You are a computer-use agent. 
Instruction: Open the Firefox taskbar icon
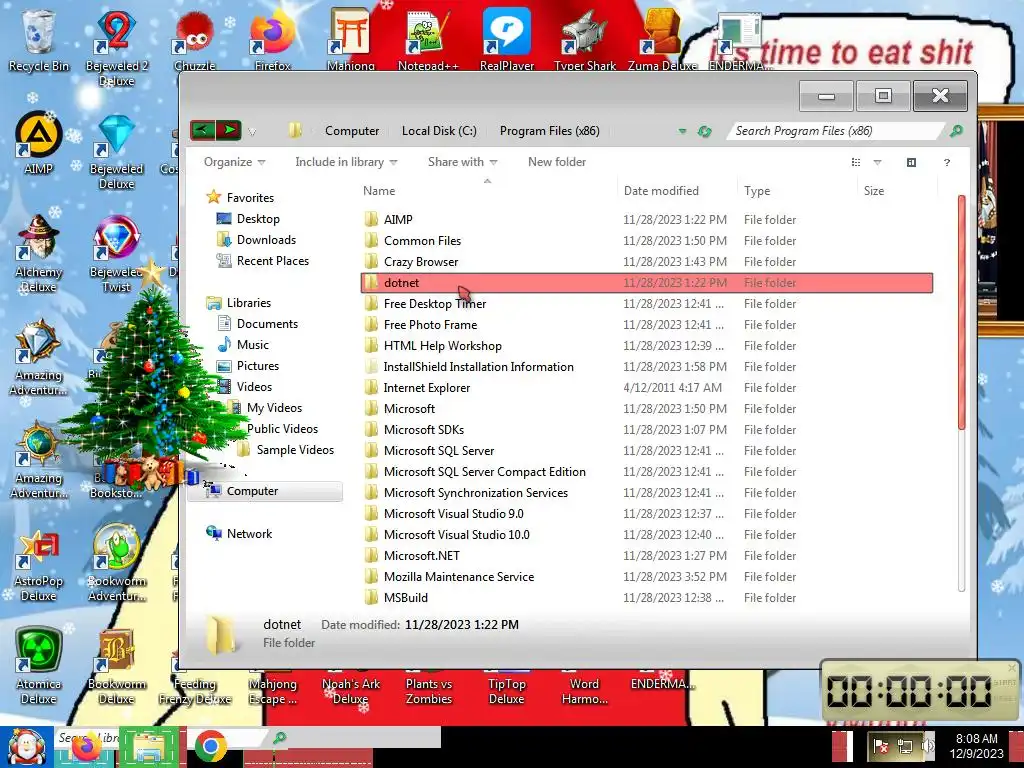tap(86, 748)
